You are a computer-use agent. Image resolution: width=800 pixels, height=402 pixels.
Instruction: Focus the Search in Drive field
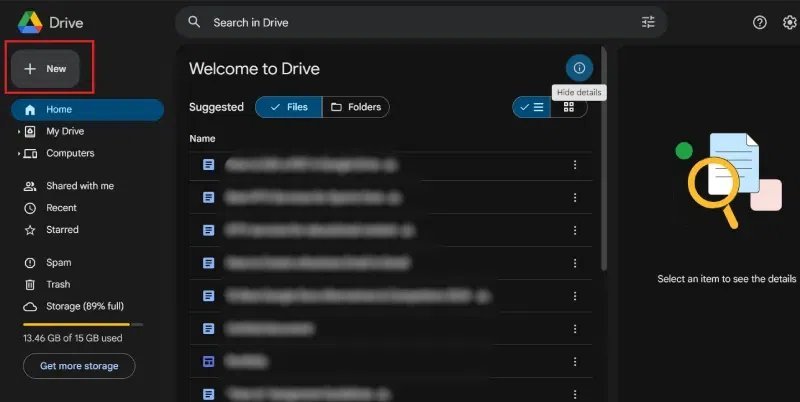tap(421, 22)
